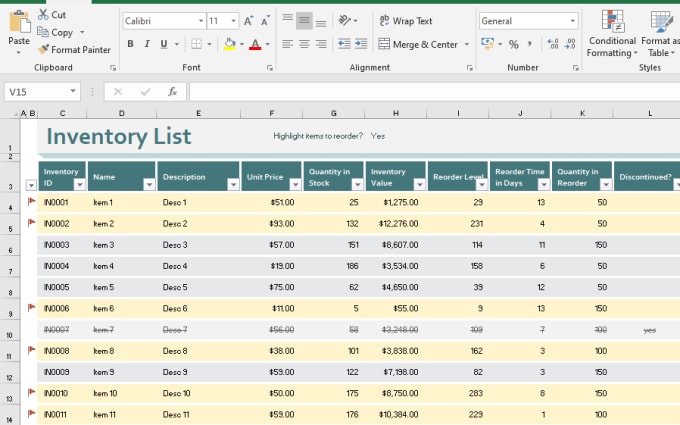Open Name Box dropdown arrow

coord(73,91)
